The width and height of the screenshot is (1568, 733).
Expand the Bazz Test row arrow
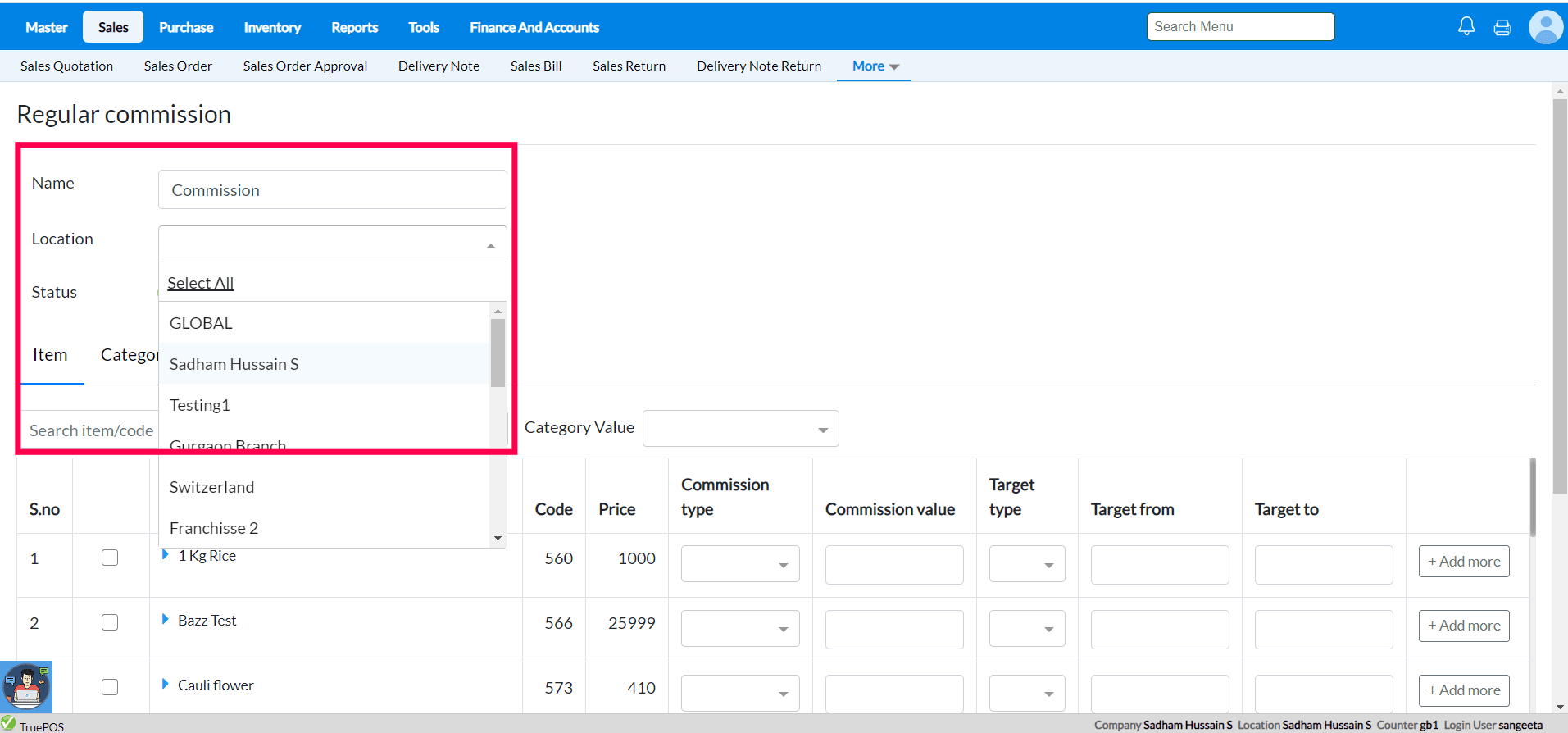(165, 620)
